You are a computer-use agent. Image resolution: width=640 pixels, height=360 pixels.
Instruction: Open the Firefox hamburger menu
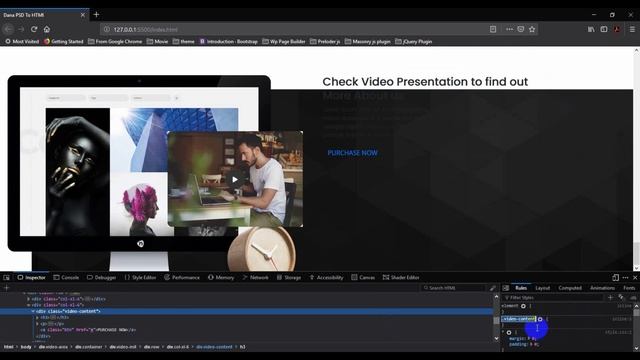click(x=632, y=29)
